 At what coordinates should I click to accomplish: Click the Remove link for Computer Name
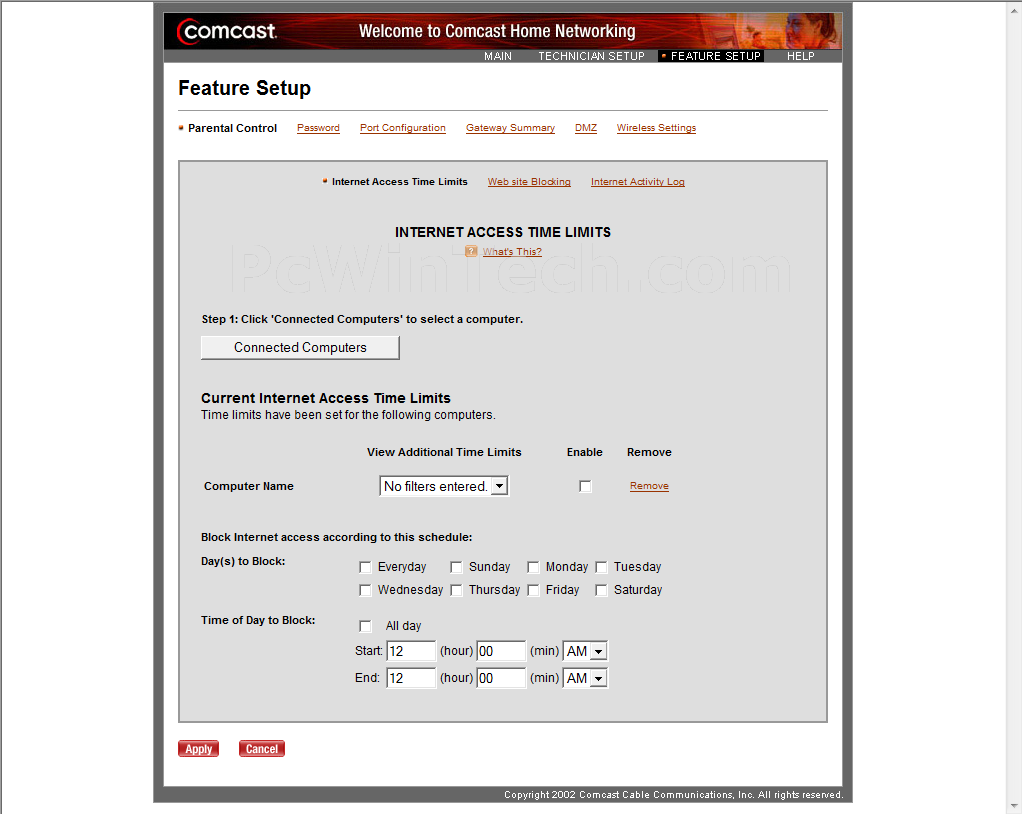pyautogui.click(x=649, y=486)
